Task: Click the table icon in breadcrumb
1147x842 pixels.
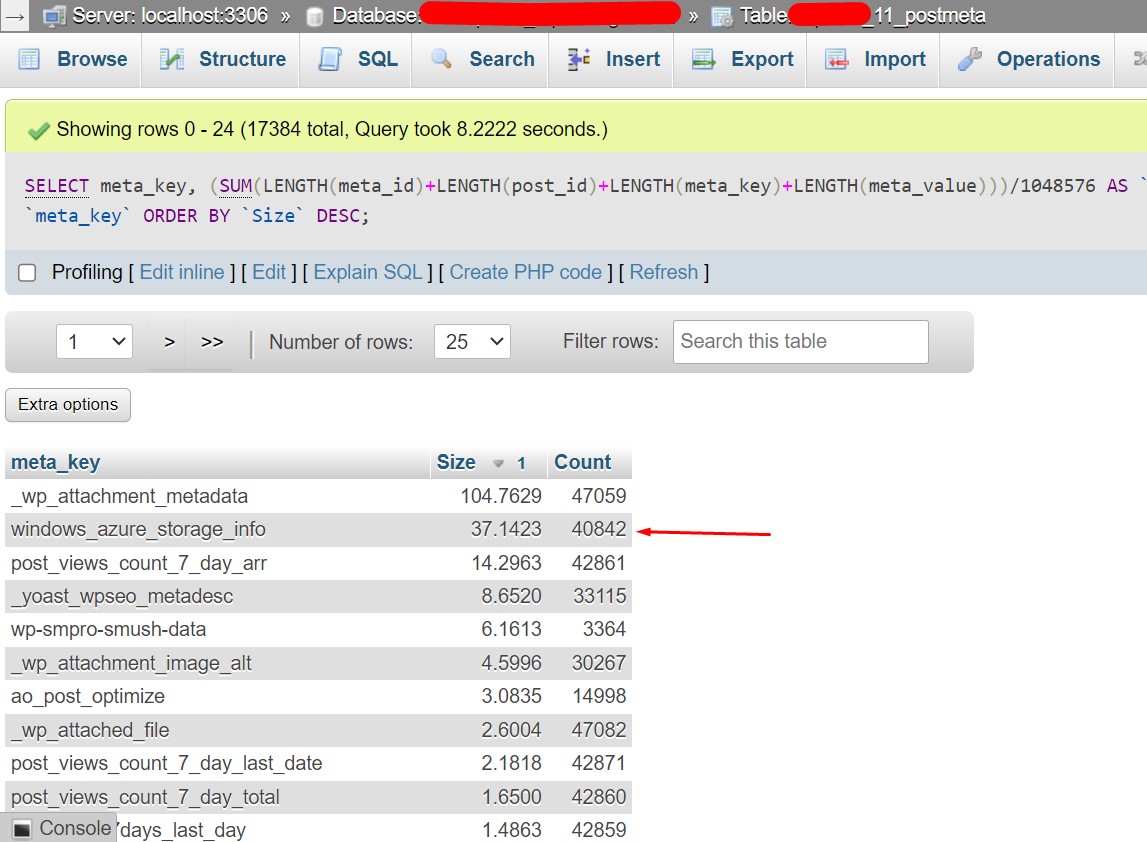Action: [x=721, y=17]
